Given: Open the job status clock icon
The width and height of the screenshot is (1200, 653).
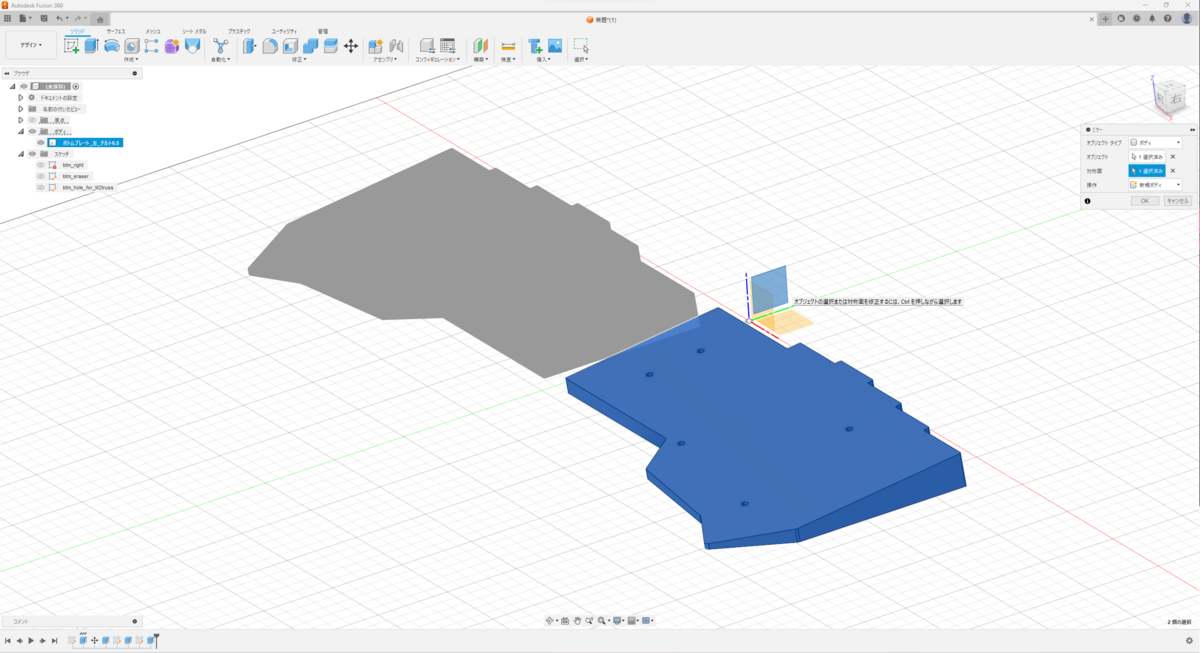Looking at the screenshot, I should pyautogui.click(x=1137, y=18).
